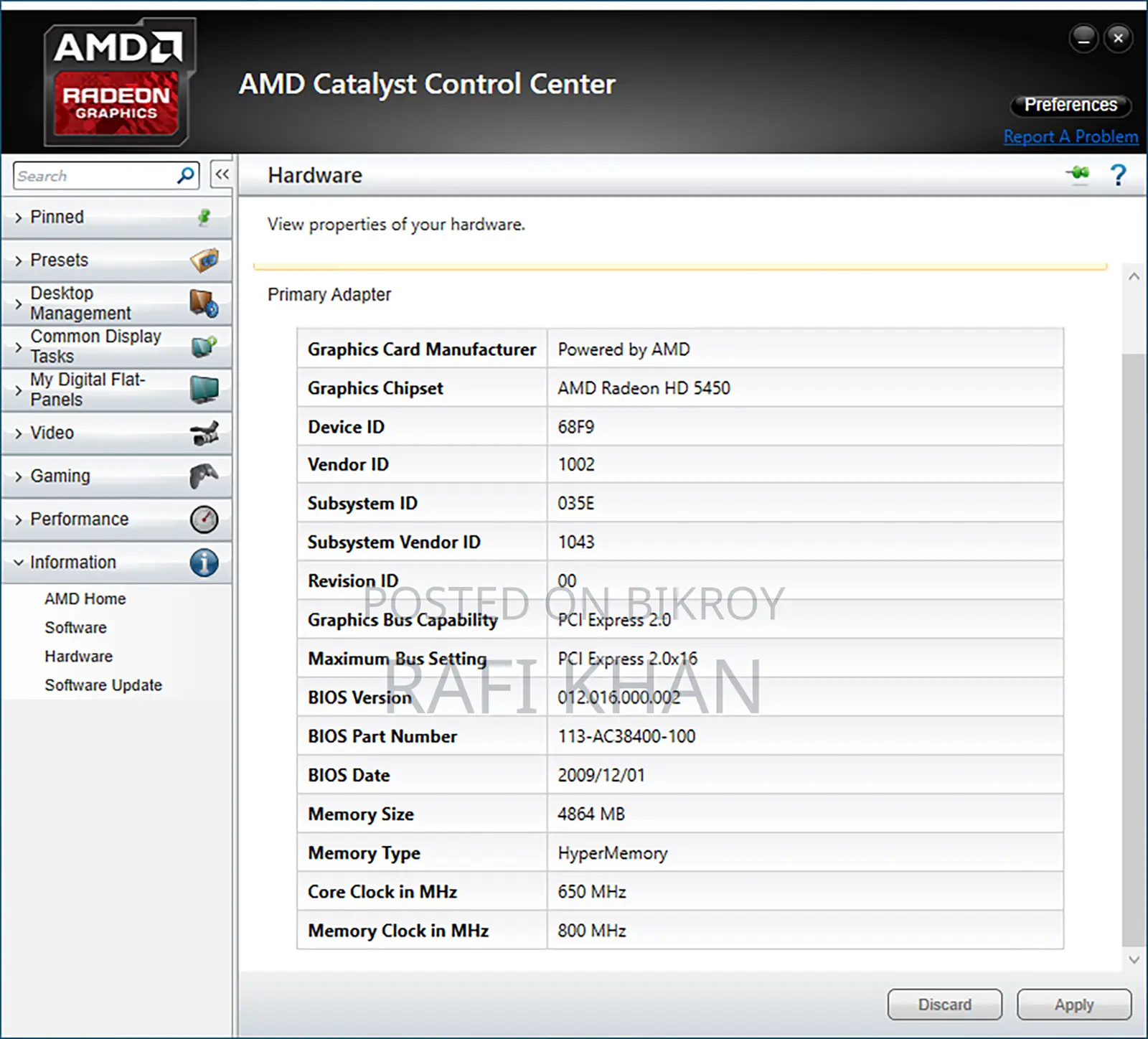The image size is (1148, 1039).
Task: Select the Subsystem Vendor ID value 1043
Action: click(x=576, y=542)
